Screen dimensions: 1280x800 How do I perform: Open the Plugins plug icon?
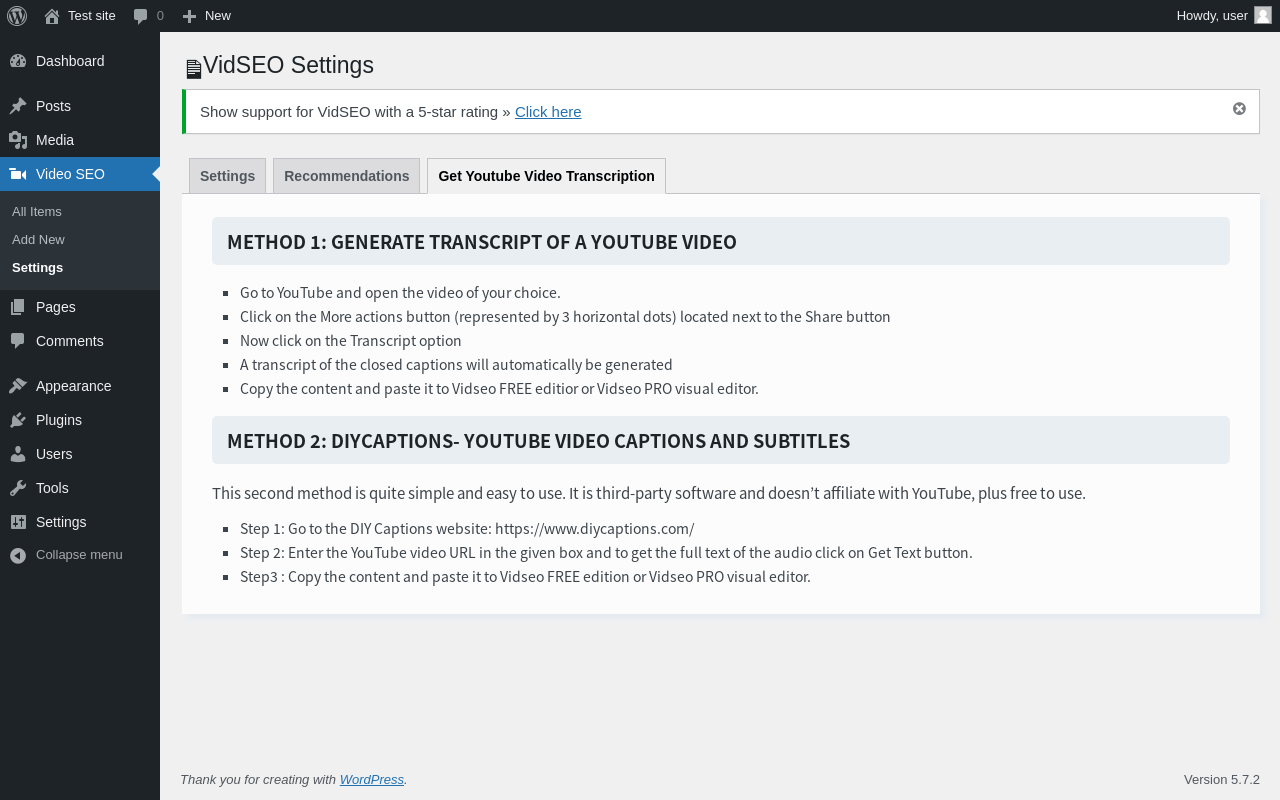pyautogui.click(x=18, y=420)
